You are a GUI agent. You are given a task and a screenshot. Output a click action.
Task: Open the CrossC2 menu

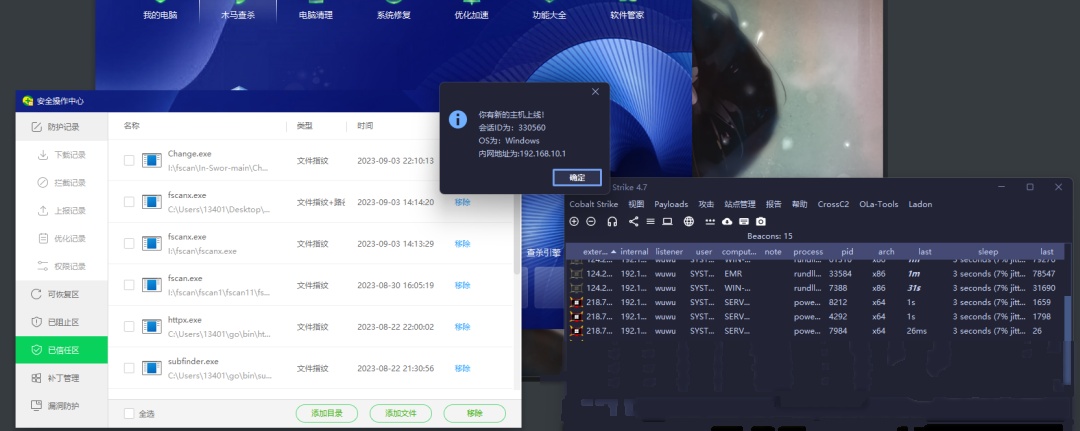coord(833,204)
